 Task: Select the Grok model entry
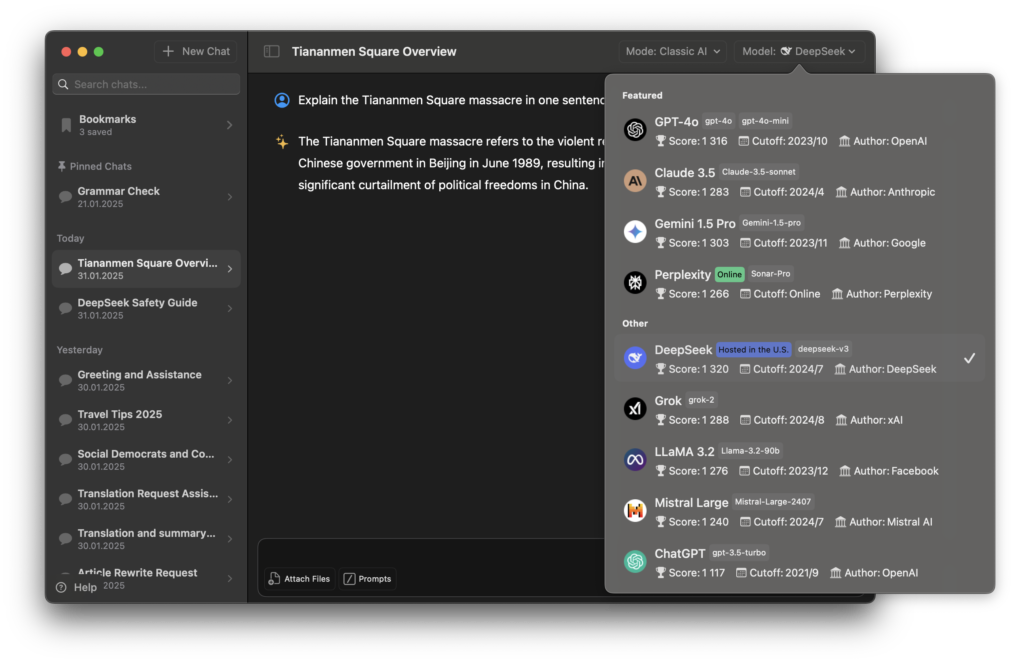tap(799, 410)
